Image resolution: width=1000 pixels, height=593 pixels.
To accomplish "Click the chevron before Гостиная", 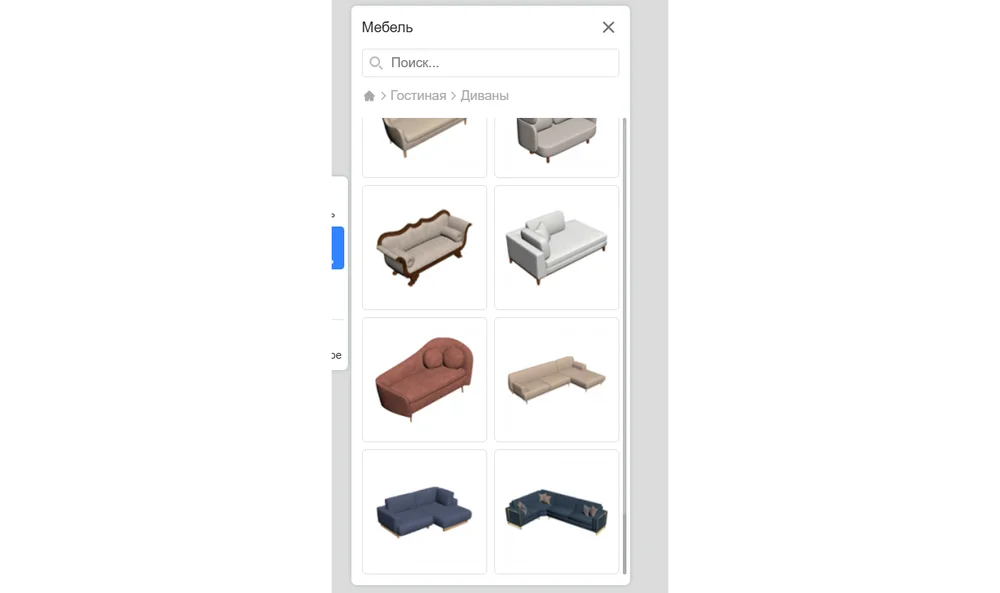I will [383, 96].
